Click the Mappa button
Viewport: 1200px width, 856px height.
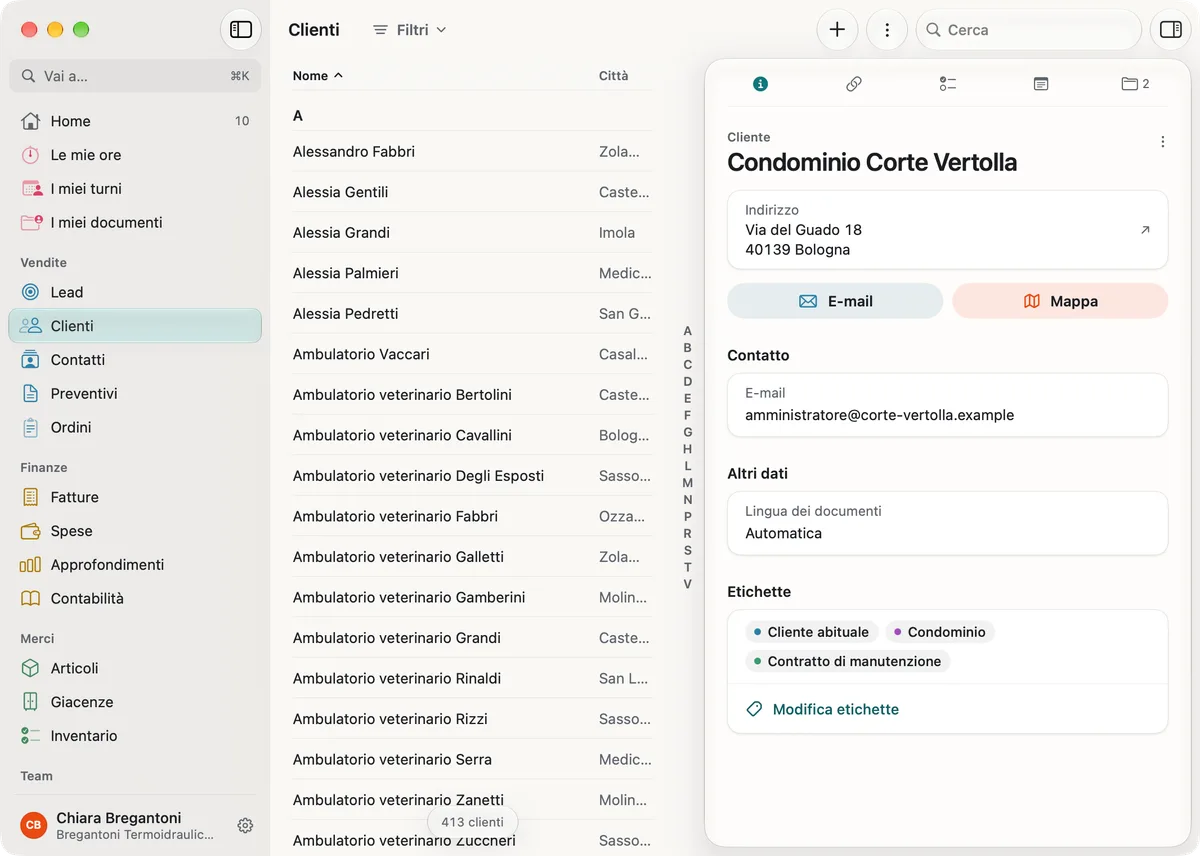[1060, 301]
